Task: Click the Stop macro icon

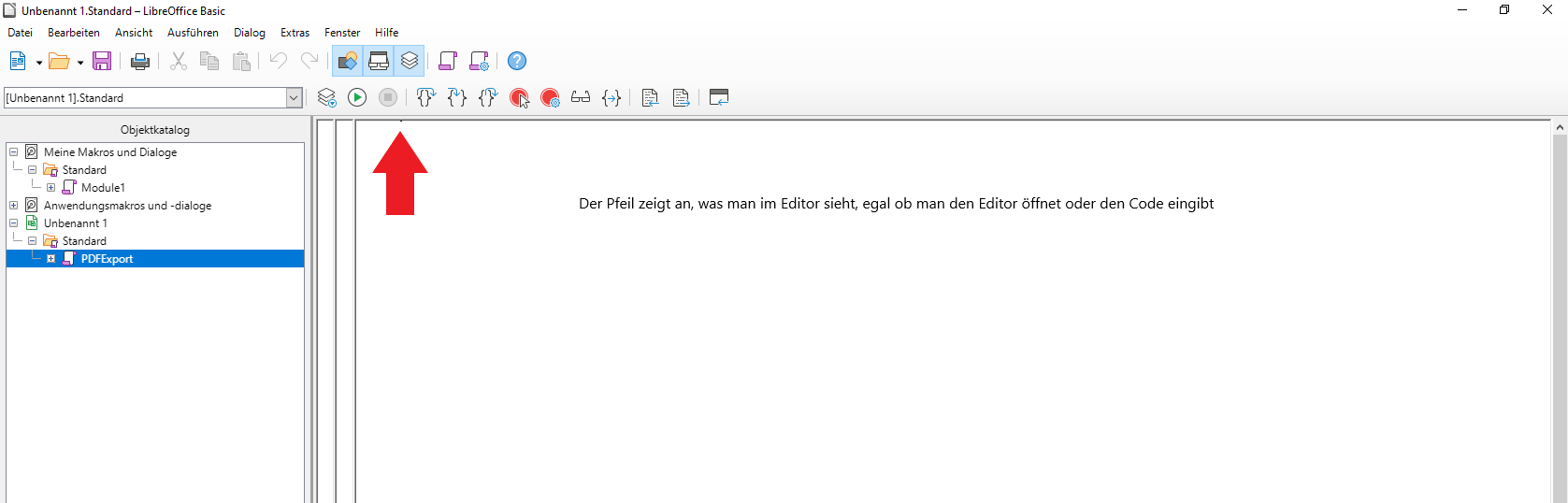Action: tap(388, 97)
